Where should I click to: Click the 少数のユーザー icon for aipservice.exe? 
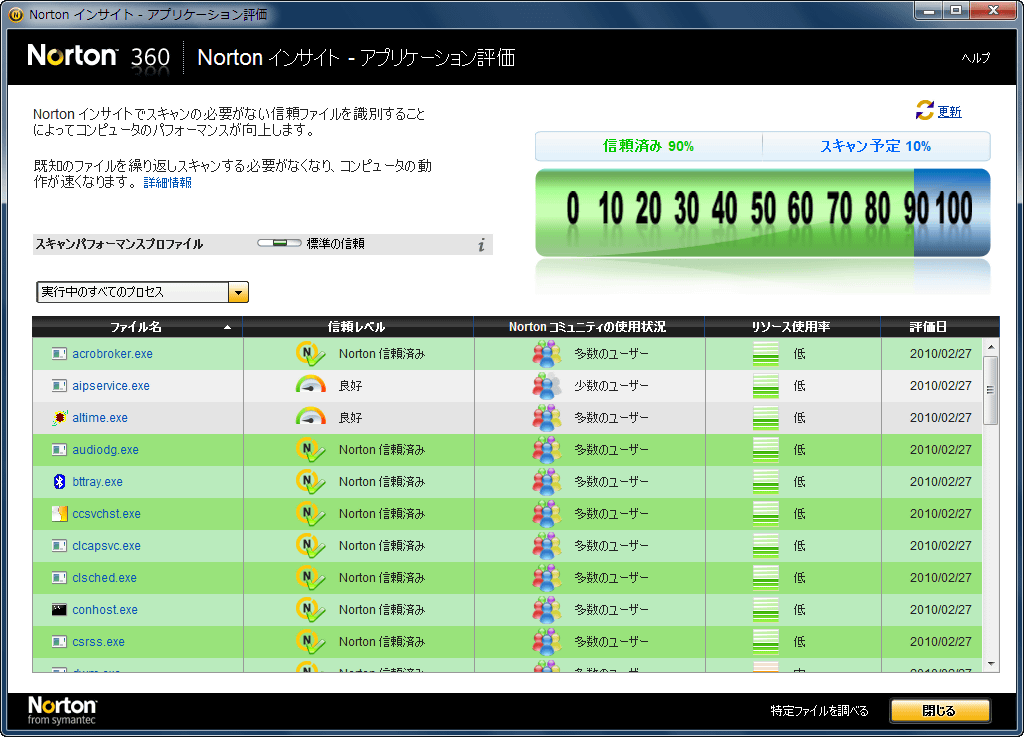pos(547,386)
